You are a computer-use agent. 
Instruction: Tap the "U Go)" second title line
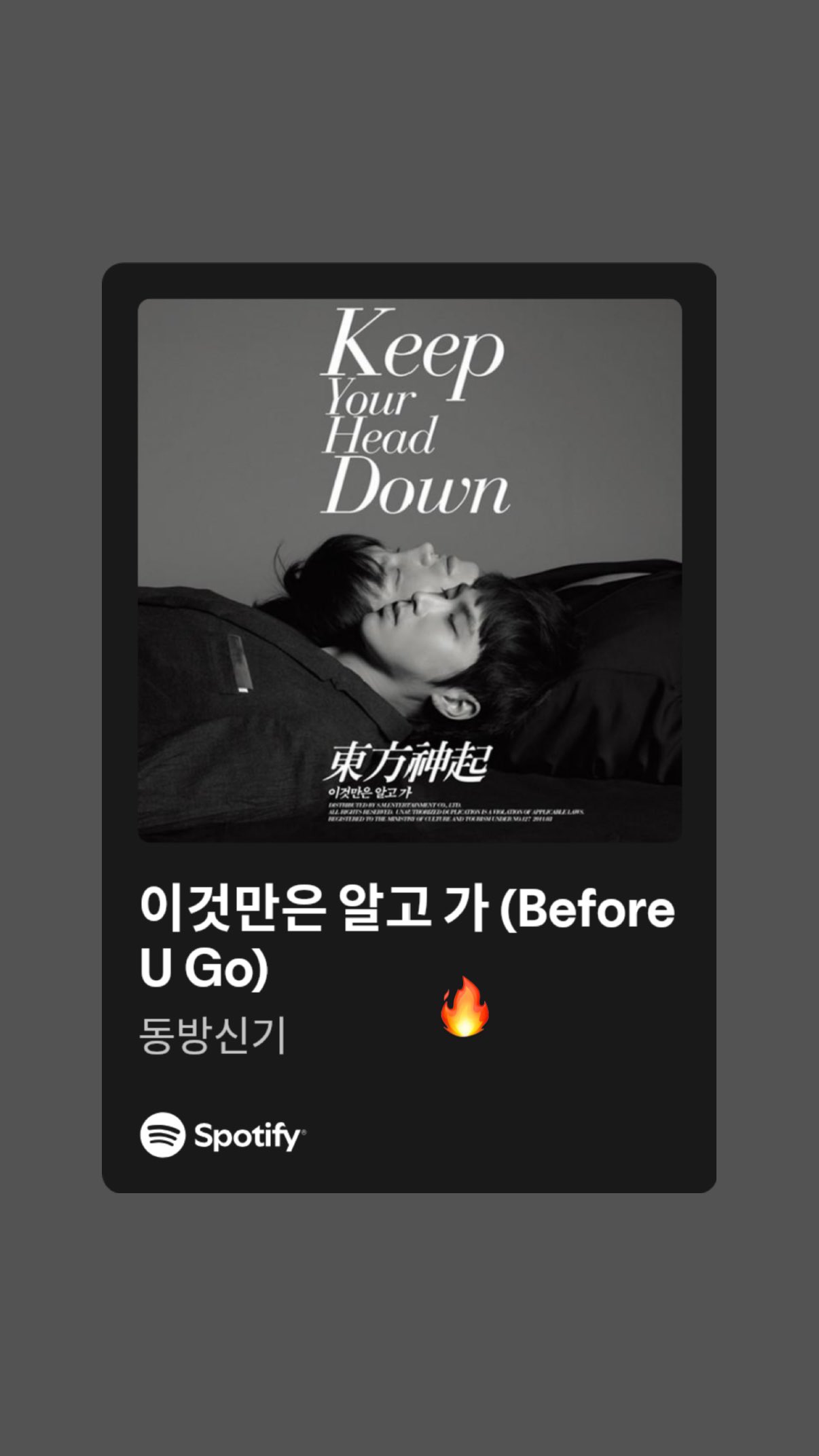click(x=204, y=968)
